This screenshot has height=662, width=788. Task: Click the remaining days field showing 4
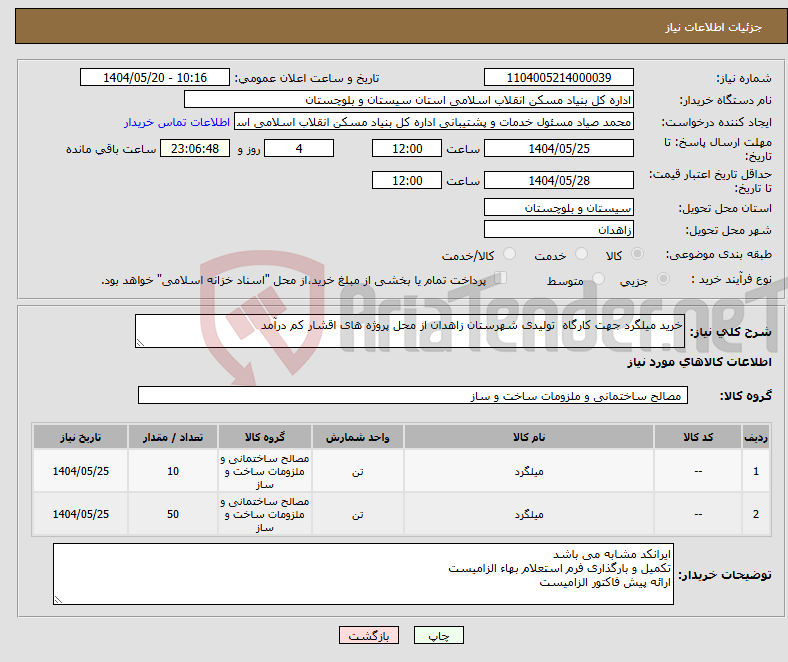click(299, 148)
